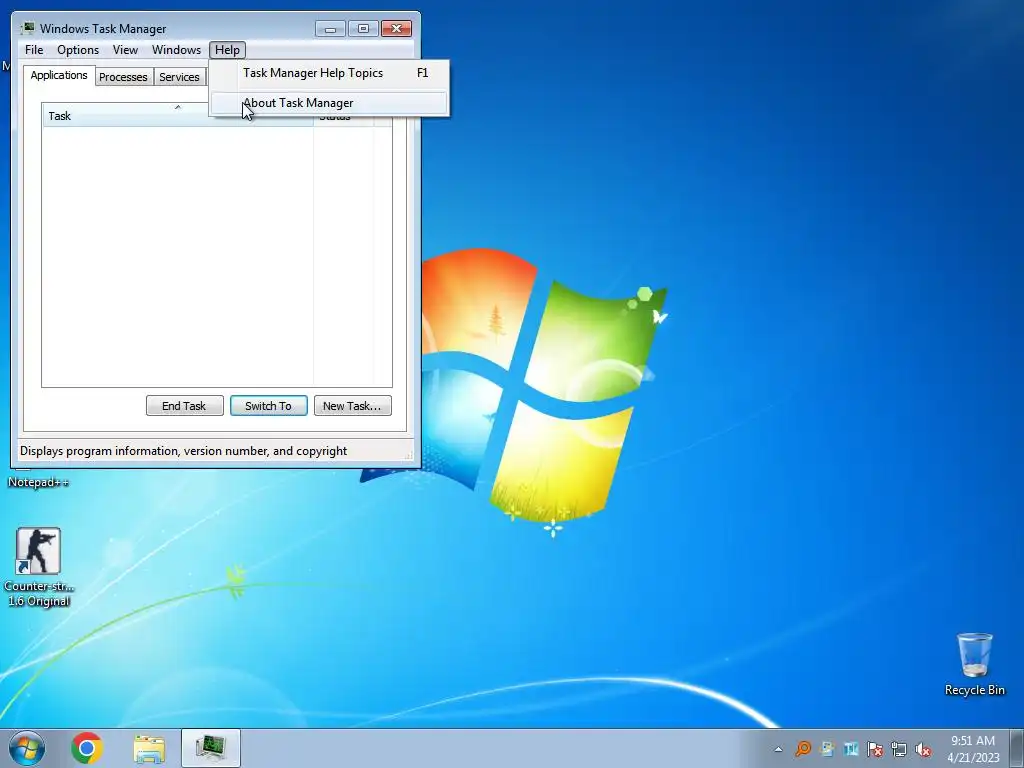The image size is (1024, 768).
Task: Click the teal tray icon beside Action Center
Action: (851, 749)
